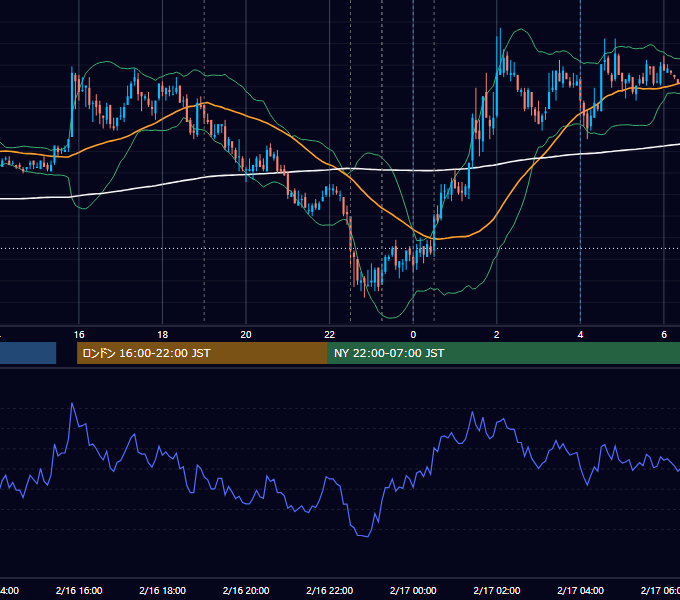The image size is (680, 600).
Task: Click the hour 16 axis label
Action: pyautogui.click(x=79, y=335)
